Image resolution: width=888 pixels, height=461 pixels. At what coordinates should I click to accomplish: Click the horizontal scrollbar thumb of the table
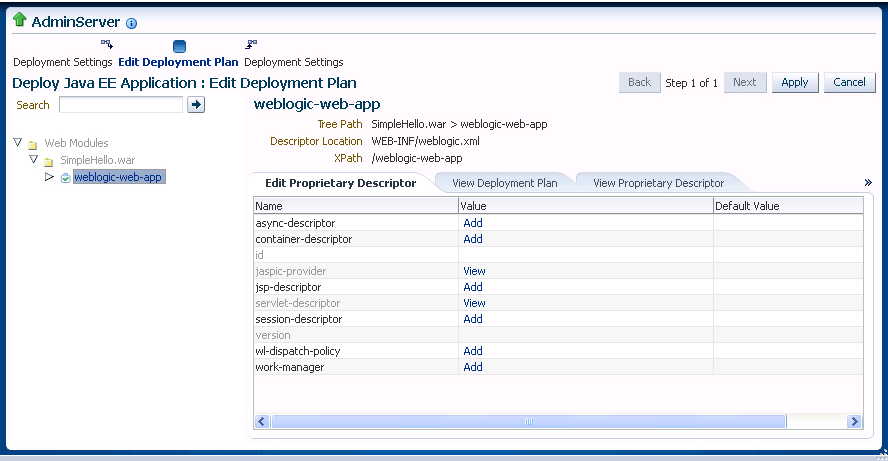[529, 421]
